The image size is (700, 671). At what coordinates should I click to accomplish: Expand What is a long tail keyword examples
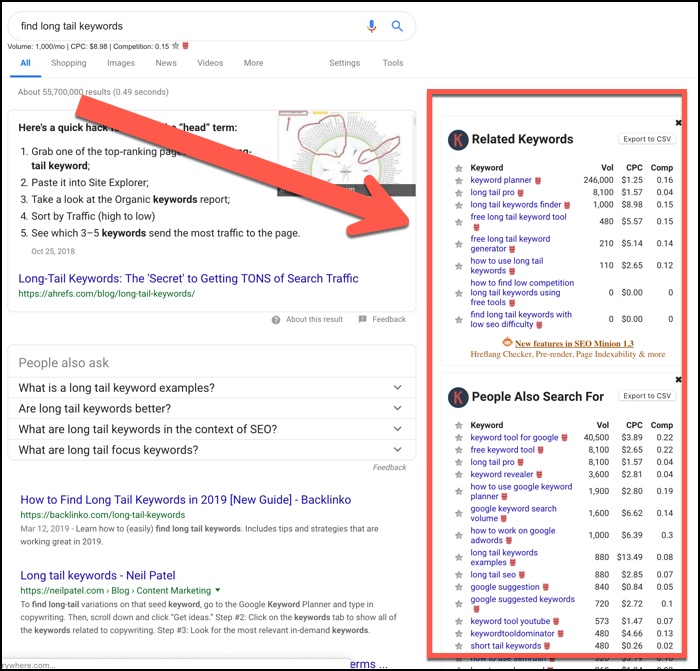(397, 387)
